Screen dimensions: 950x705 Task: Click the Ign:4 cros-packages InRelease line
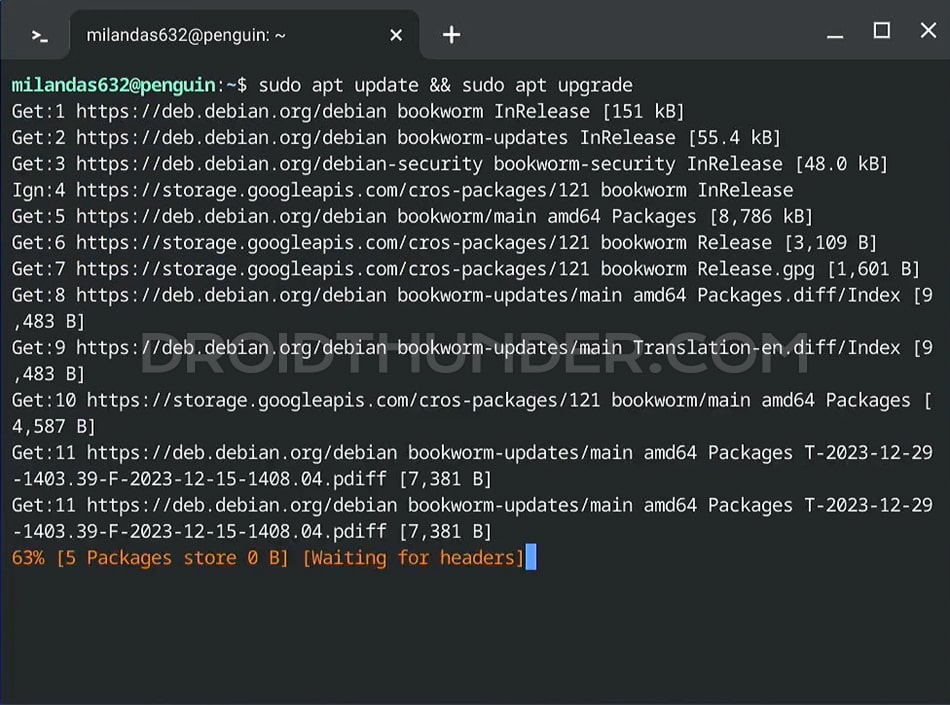tap(402, 190)
